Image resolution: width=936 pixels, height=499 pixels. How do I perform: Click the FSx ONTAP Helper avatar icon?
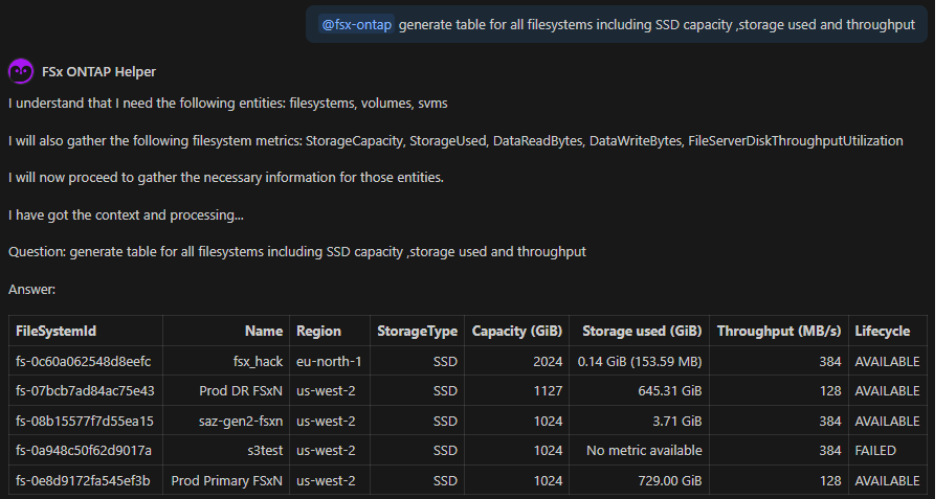(21, 72)
